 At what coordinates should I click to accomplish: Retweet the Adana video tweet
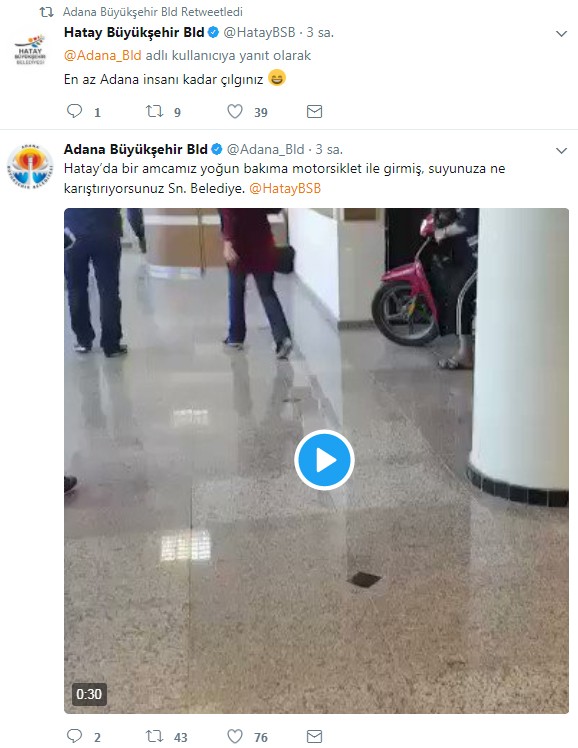(x=155, y=737)
